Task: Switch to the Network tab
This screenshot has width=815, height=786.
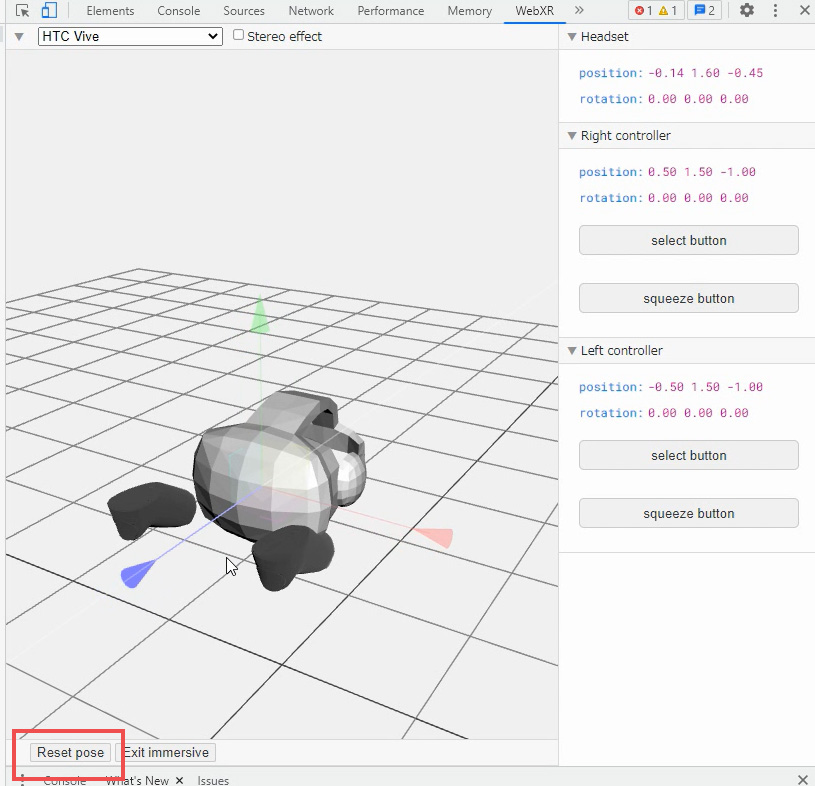Action: tap(311, 11)
